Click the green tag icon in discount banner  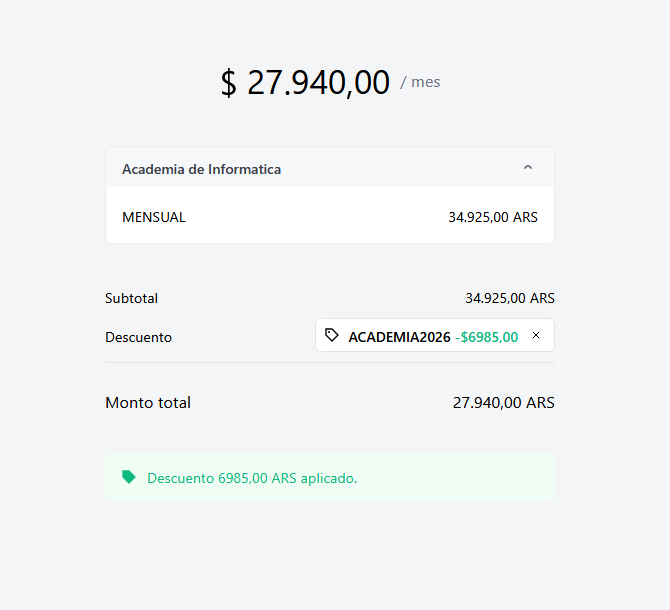[129, 477]
